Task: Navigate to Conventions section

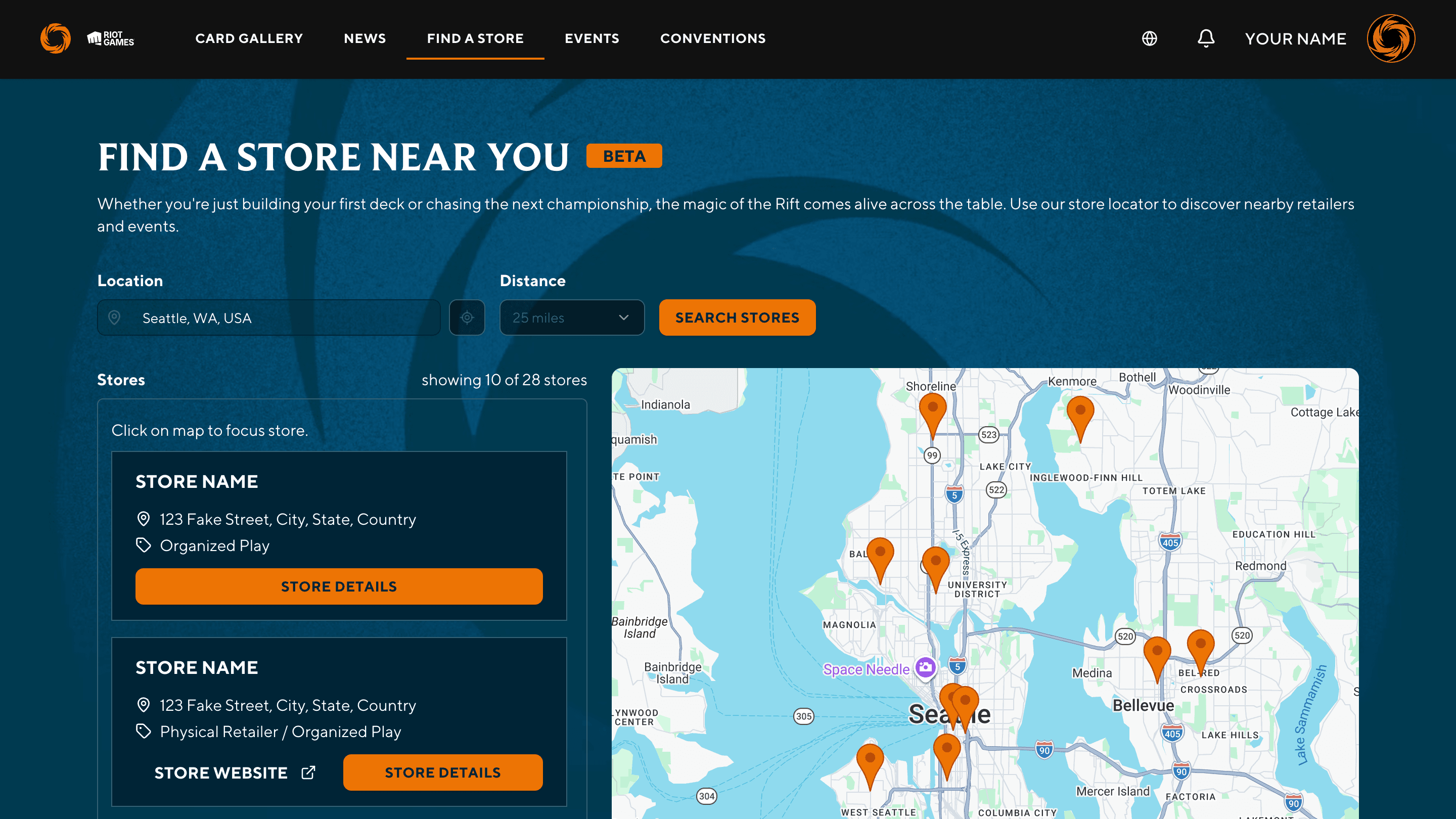Action: (713, 38)
